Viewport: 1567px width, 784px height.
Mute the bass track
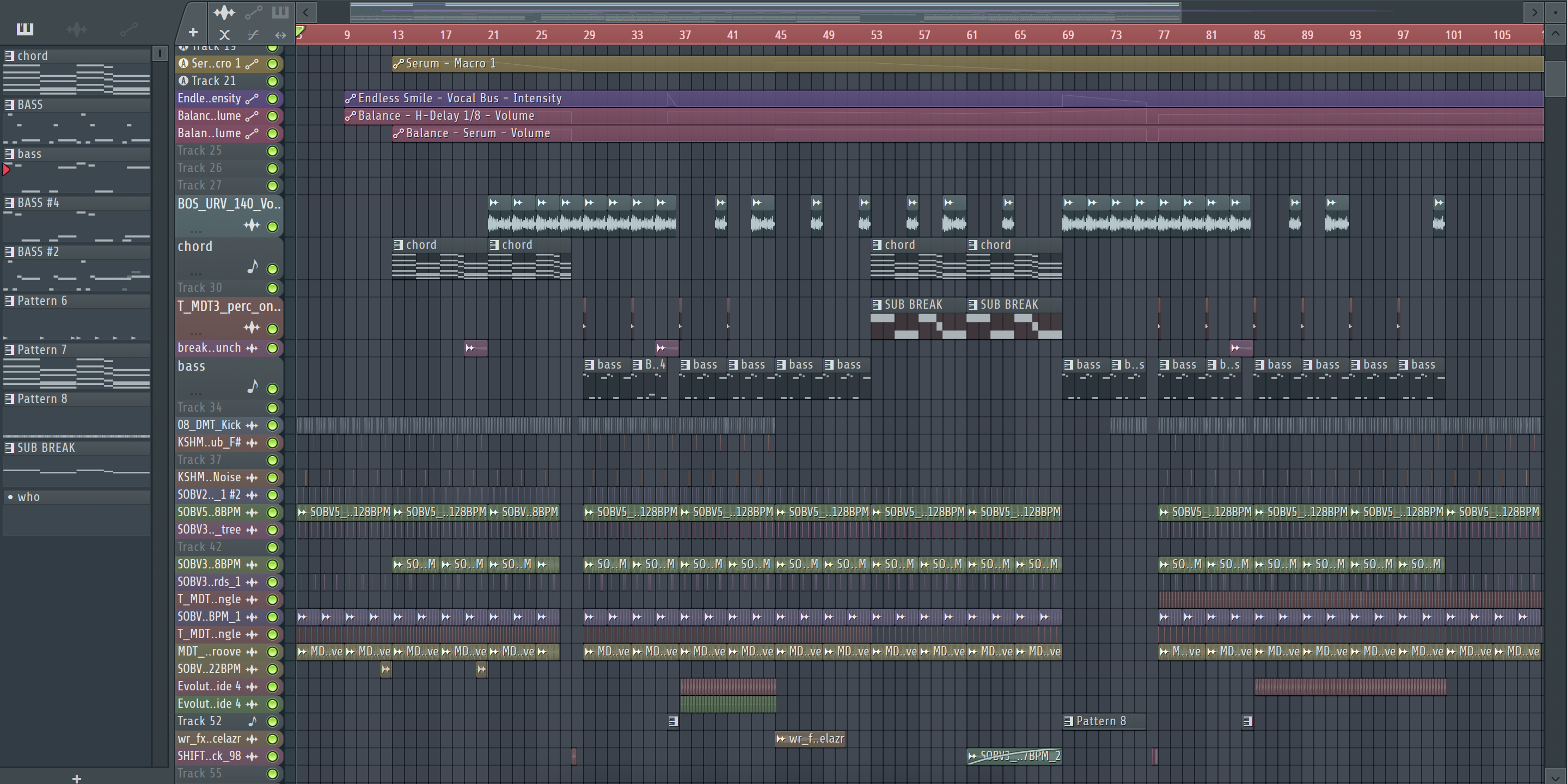pos(273,389)
